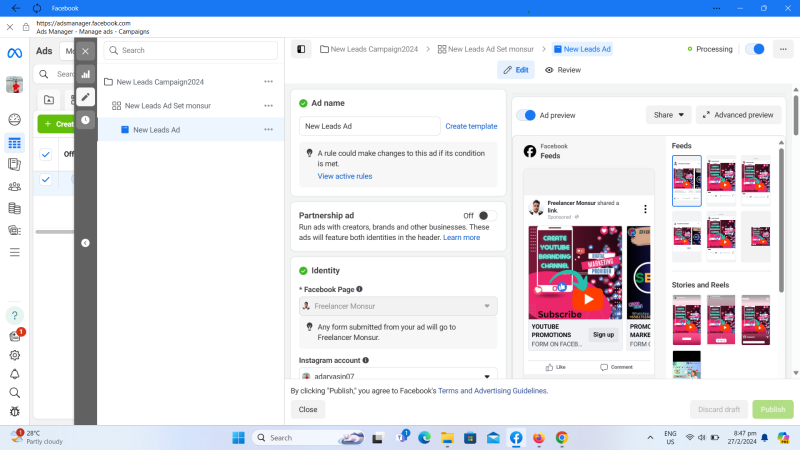The image size is (800, 450).
Task: Select New Leads Ad breadcrumb
Action: pyautogui.click(x=582, y=49)
